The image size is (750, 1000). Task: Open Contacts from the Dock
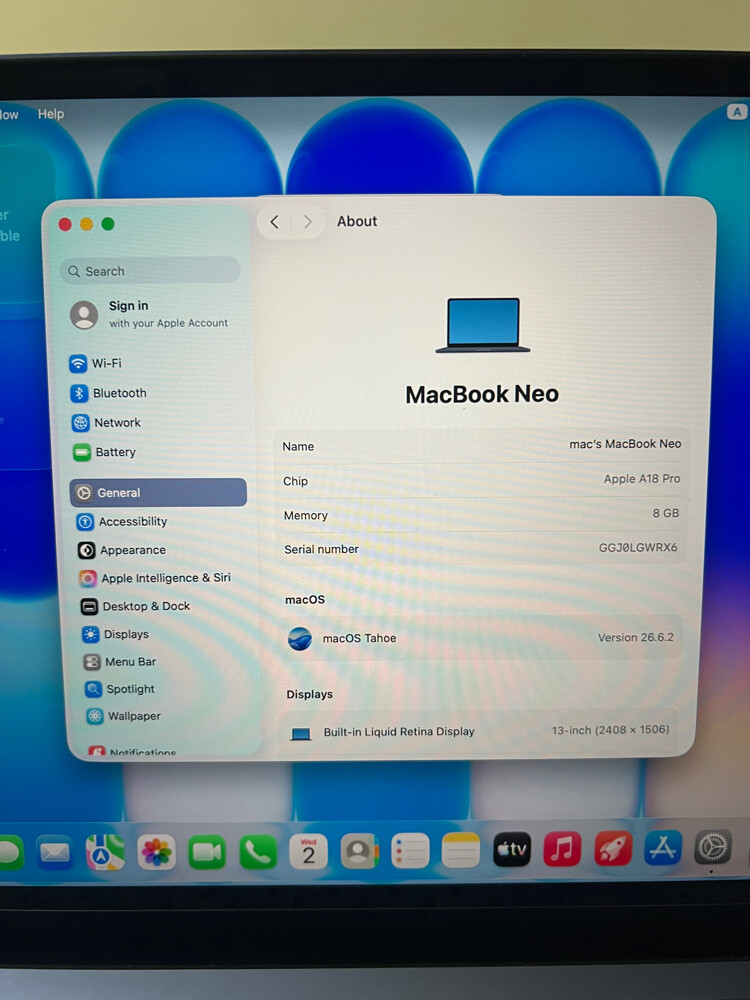360,851
